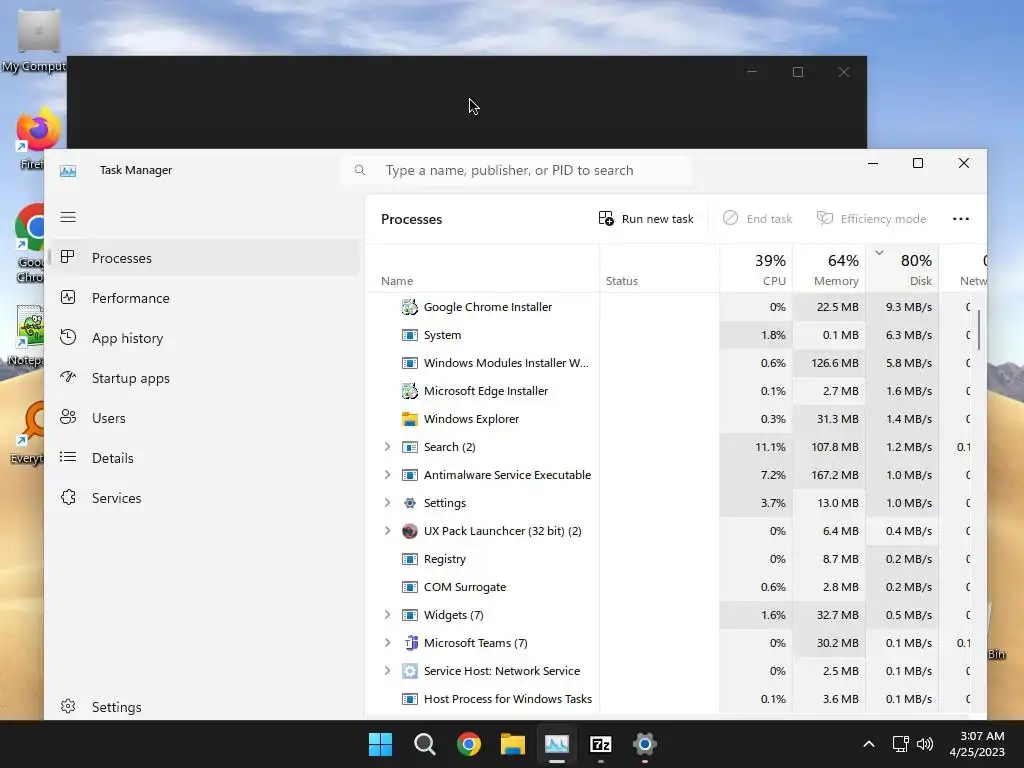Sort processes by Memory column header
Image resolution: width=1024 pixels, height=768 pixels.
point(829,269)
